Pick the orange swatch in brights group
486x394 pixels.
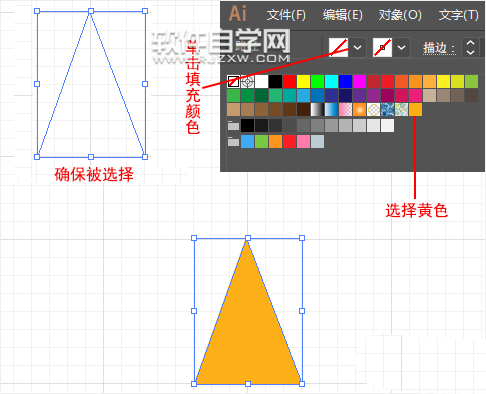tap(275, 142)
